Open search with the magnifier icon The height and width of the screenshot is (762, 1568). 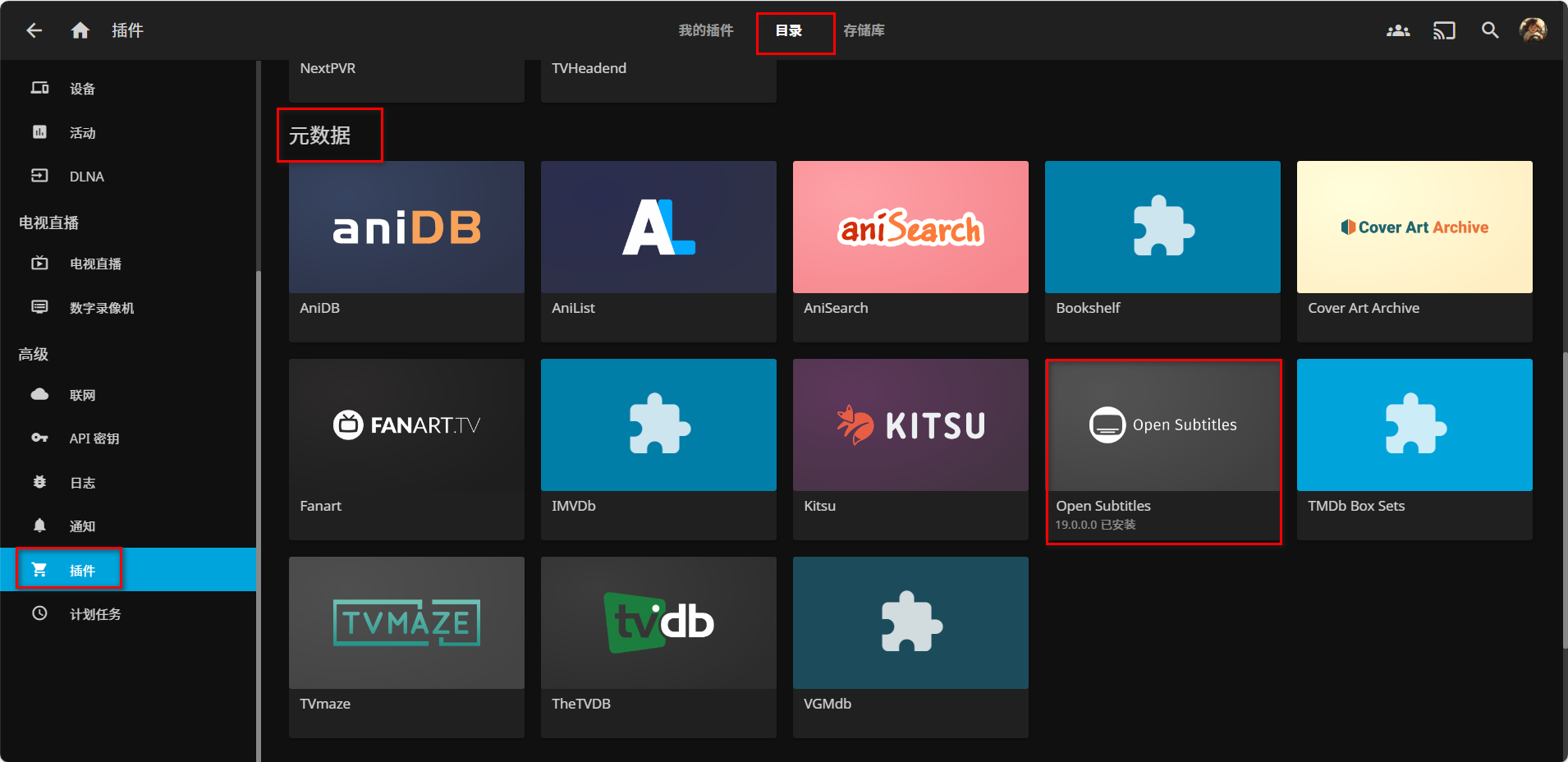(x=1489, y=30)
